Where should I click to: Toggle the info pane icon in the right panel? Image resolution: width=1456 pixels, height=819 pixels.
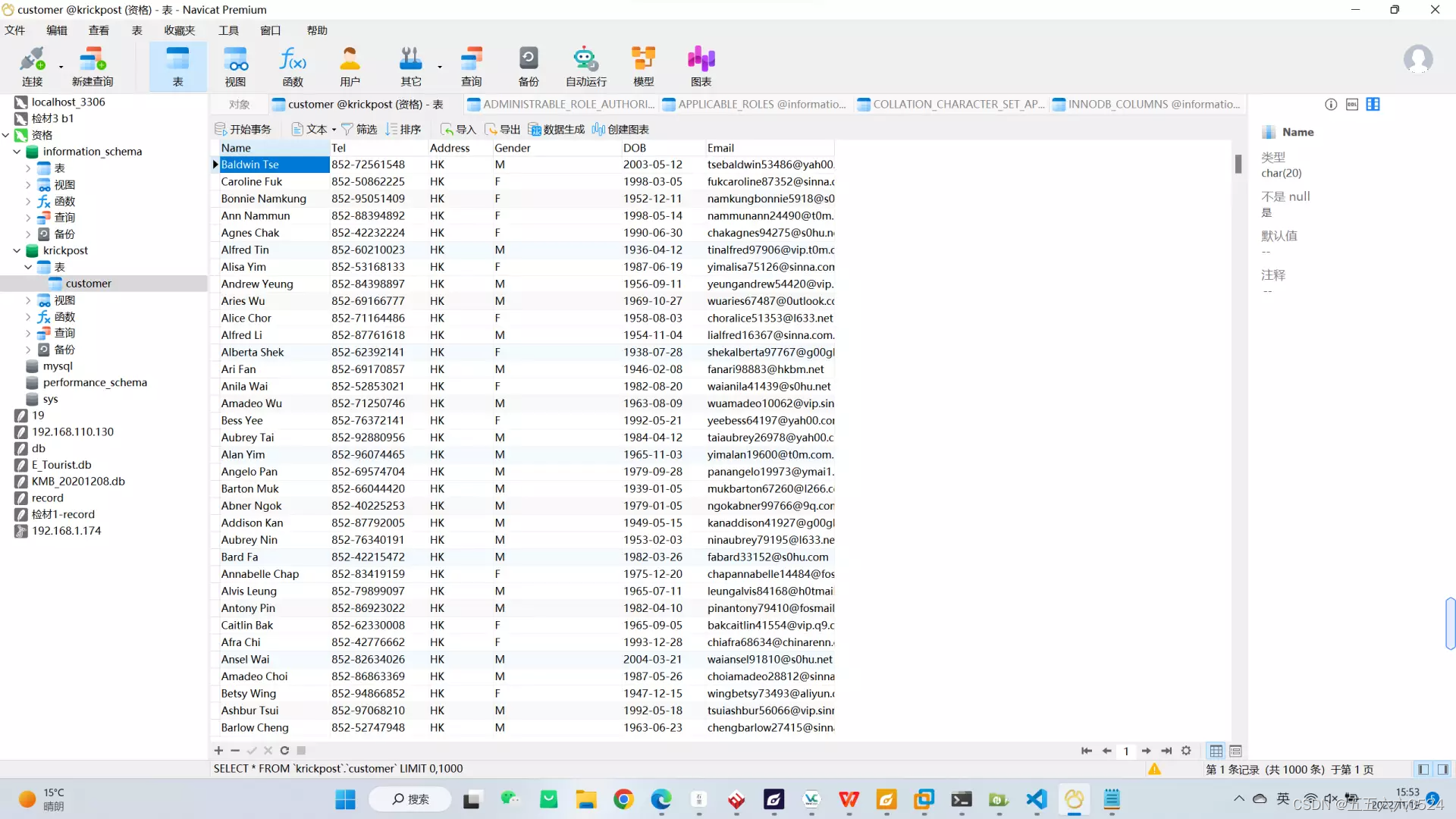click(x=1331, y=105)
